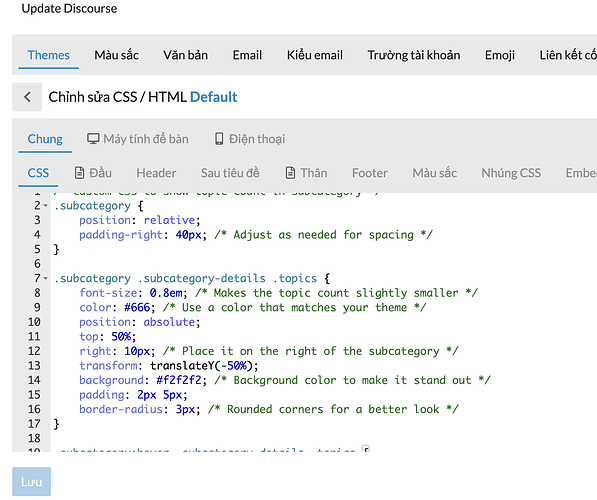Select the Chung target tab
This screenshot has height=500, width=597.
coord(45,139)
